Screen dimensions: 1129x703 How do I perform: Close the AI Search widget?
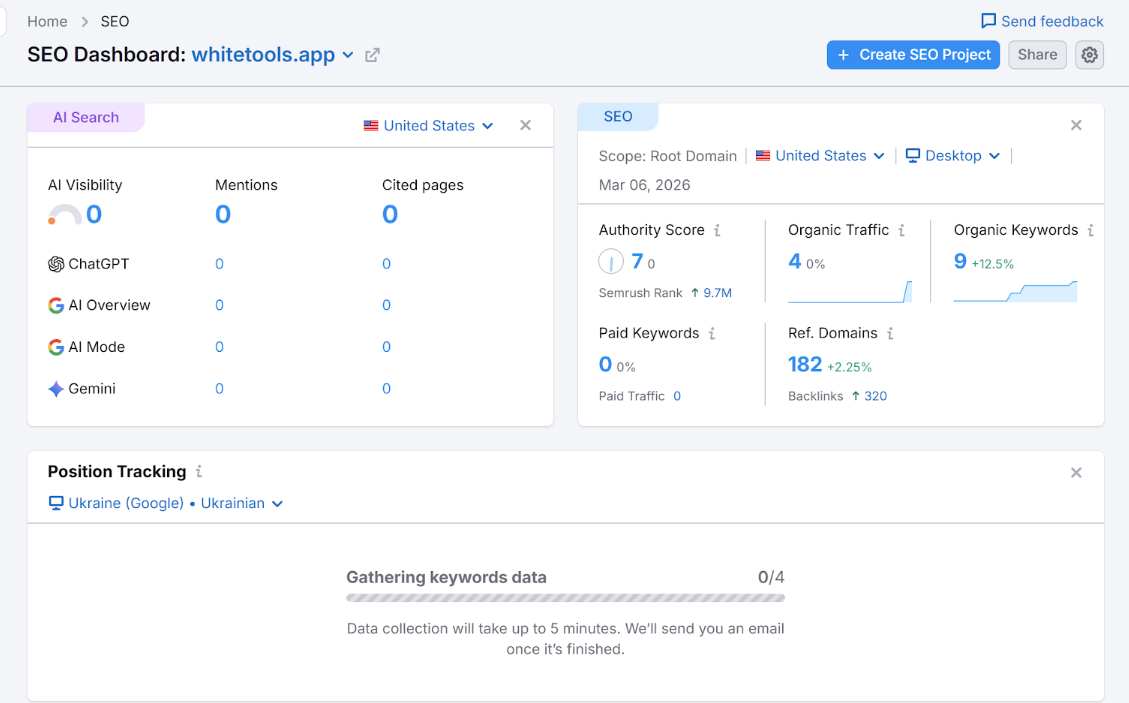click(x=525, y=125)
